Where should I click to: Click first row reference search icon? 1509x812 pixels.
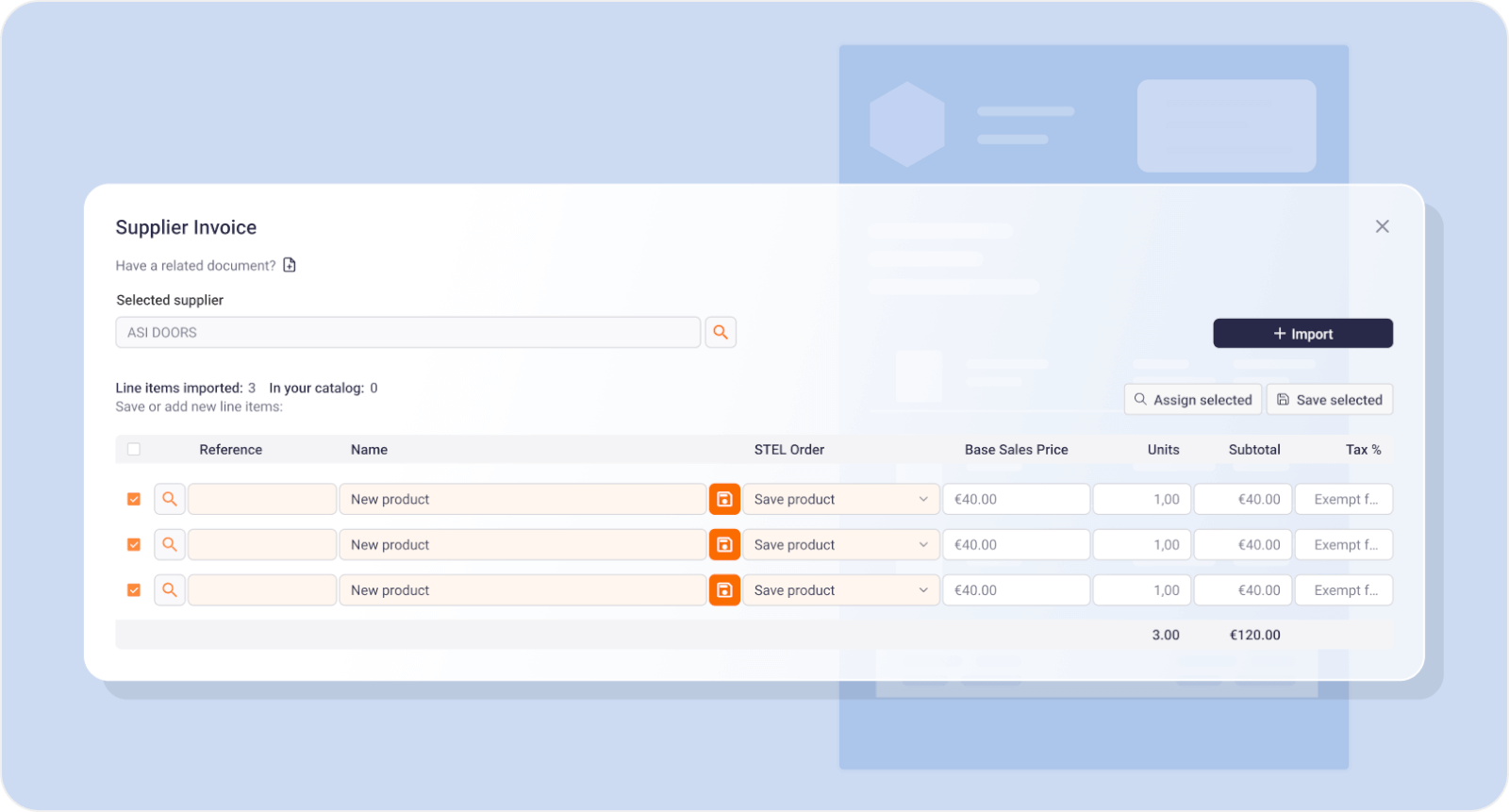click(x=170, y=499)
